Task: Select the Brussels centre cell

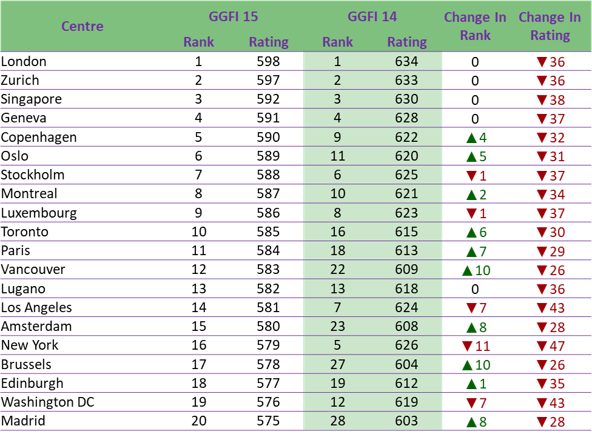Action: pos(26,364)
